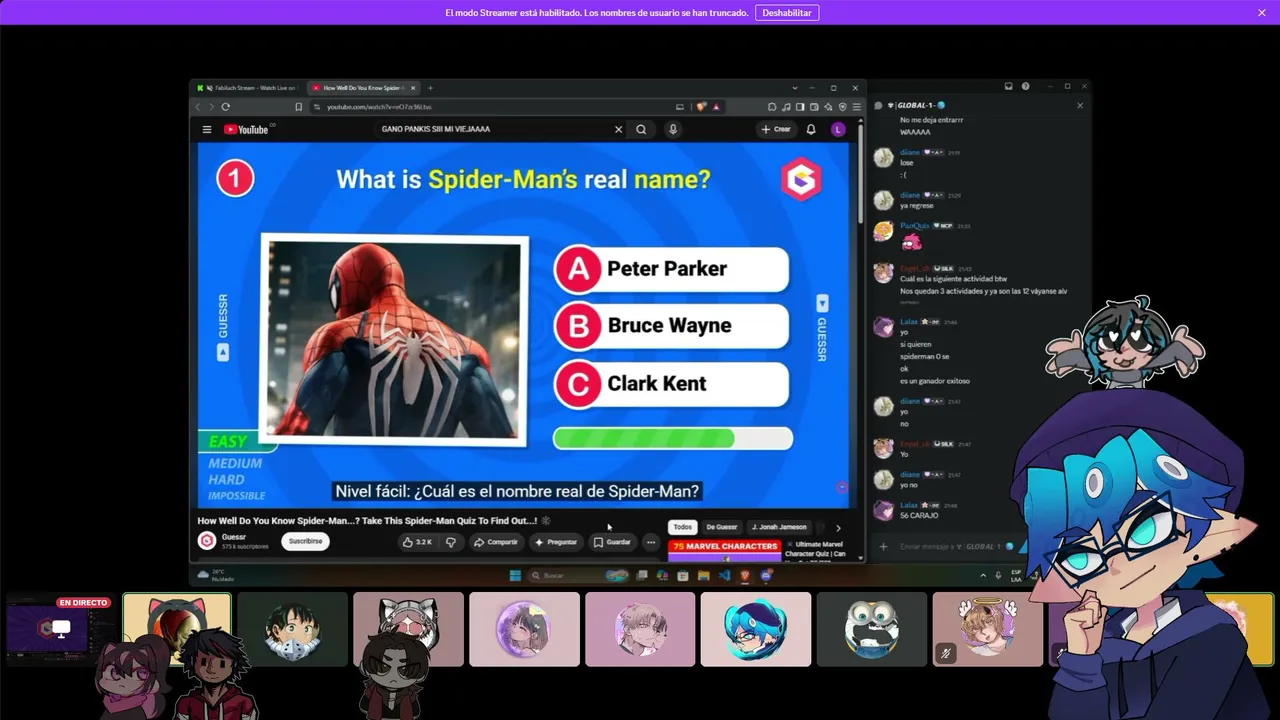
Task: Go to YouTube home via logo
Action: [x=247, y=129]
